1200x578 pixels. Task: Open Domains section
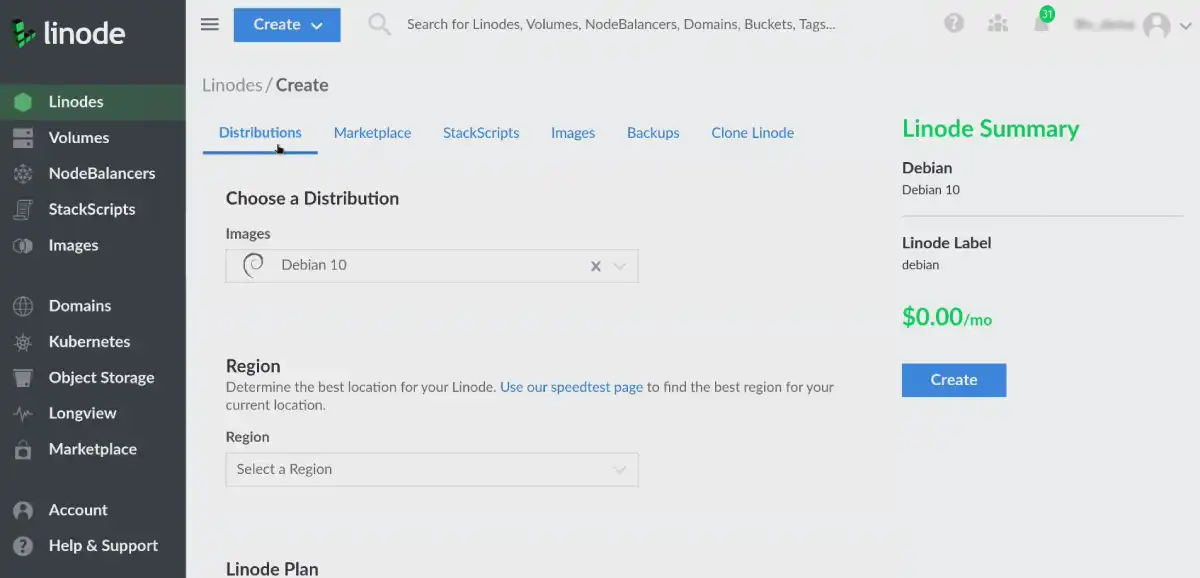pyautogui.click(x=93, y=306)
